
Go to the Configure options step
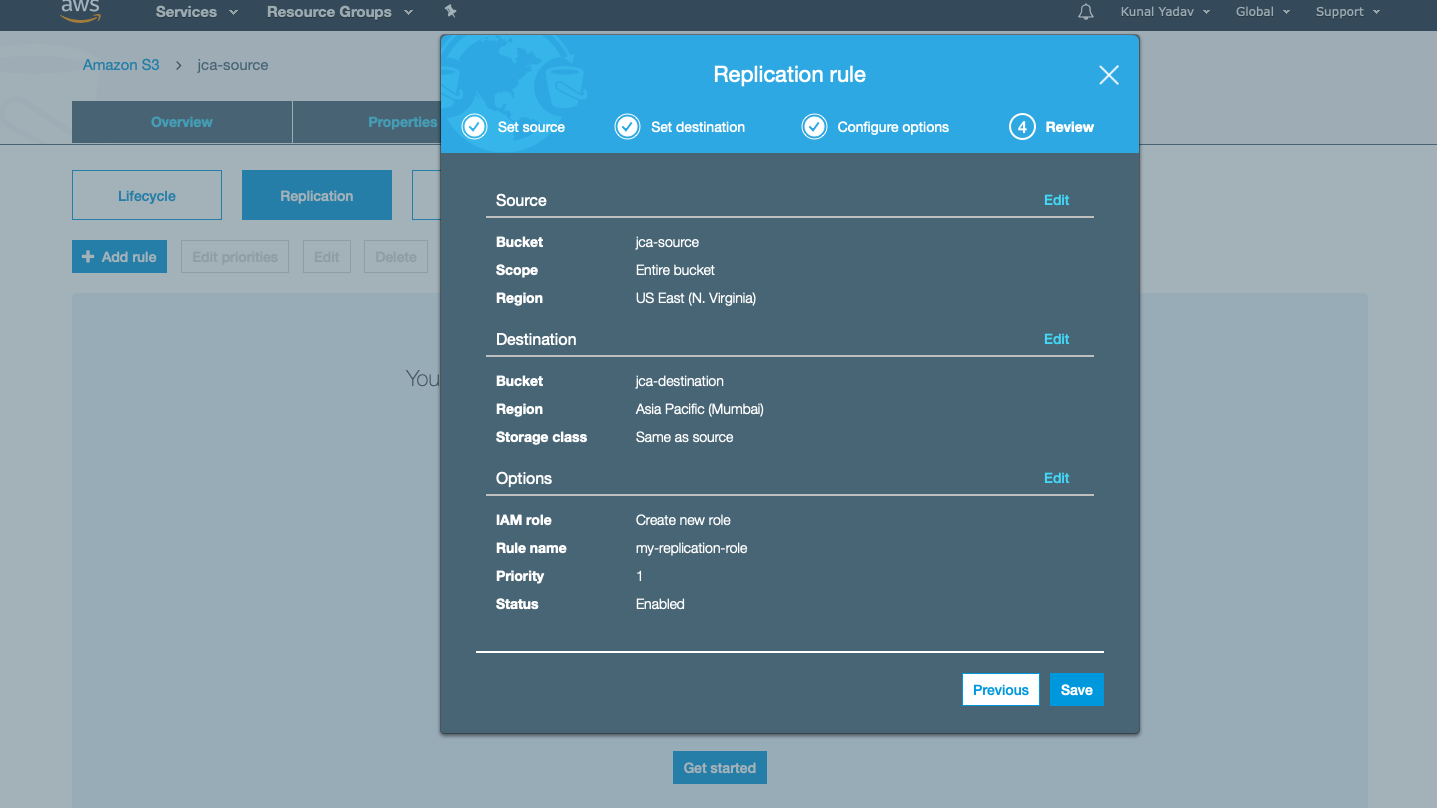click(x=893, y=127)
